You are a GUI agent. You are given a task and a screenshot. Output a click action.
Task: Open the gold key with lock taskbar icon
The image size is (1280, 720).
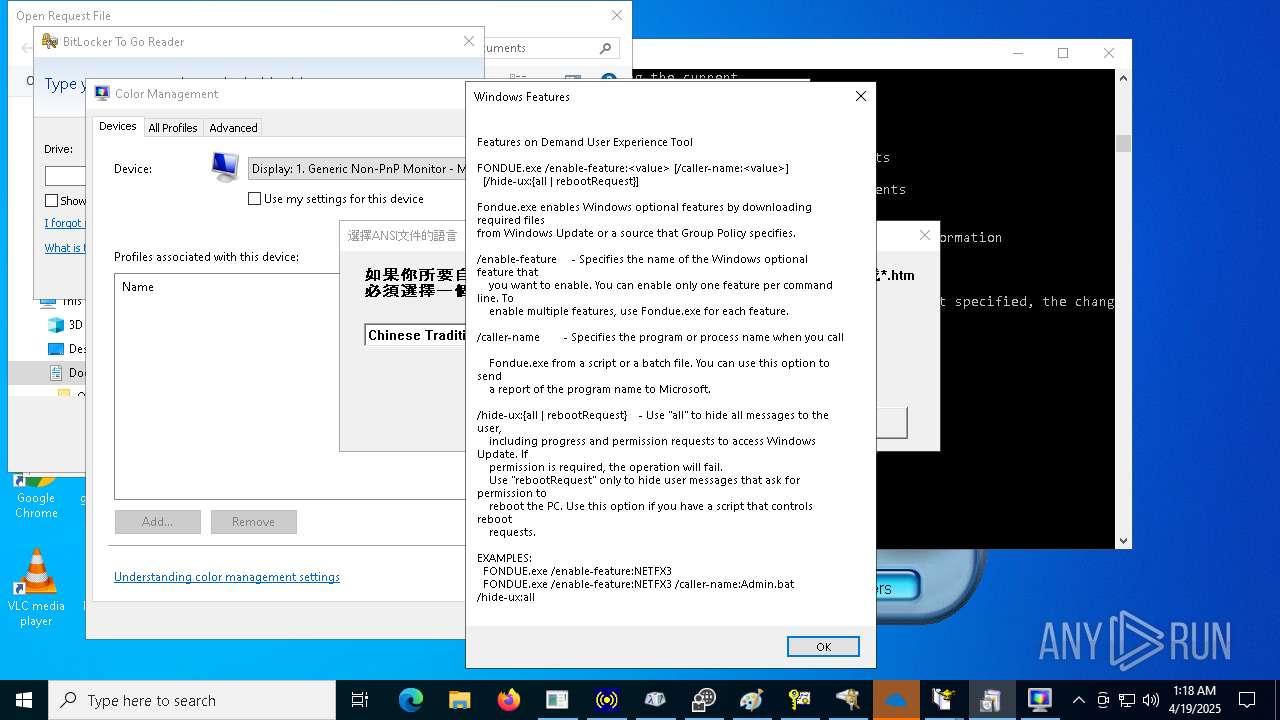click(x=848, y=700)
